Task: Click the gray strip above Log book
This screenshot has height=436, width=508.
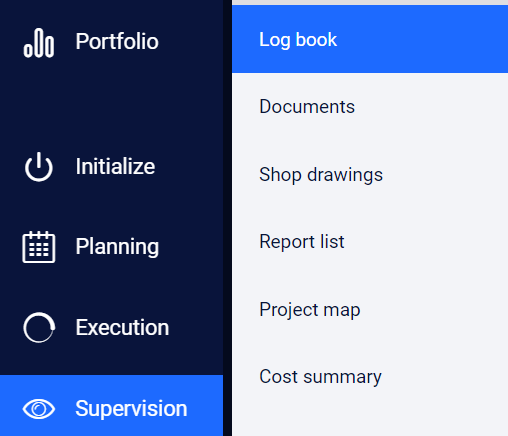Action: [x=370, y=2]
